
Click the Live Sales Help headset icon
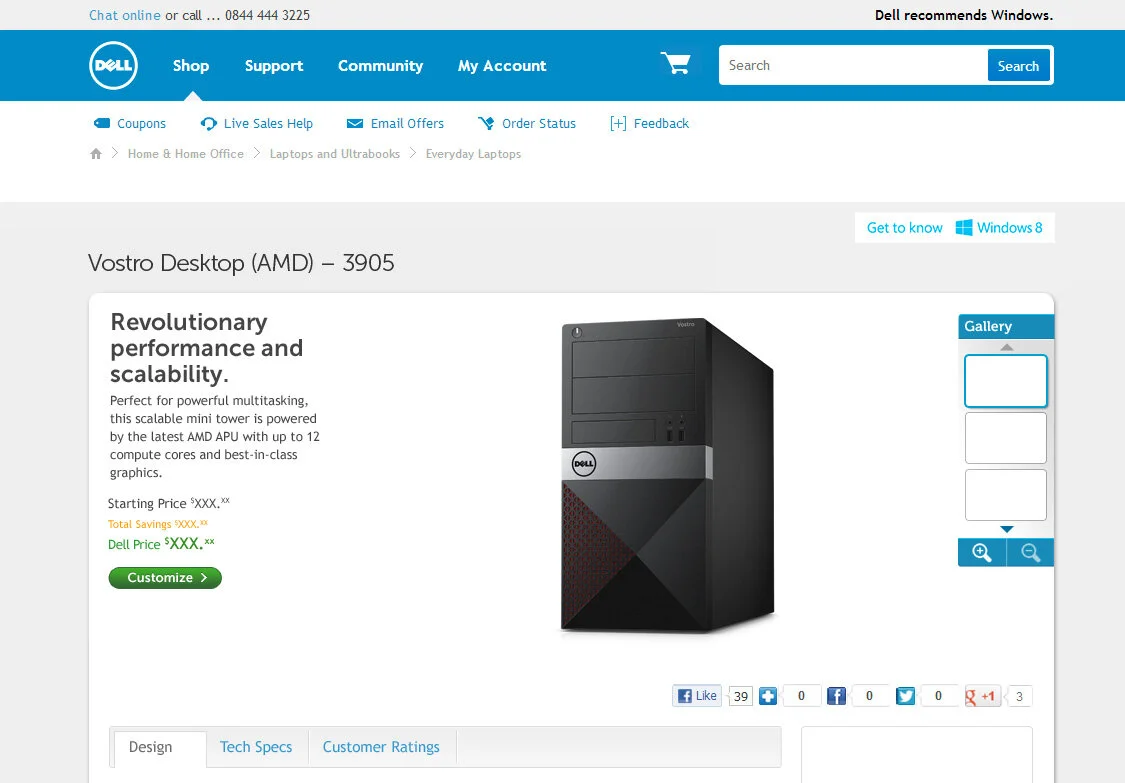[x=208, y=123]
